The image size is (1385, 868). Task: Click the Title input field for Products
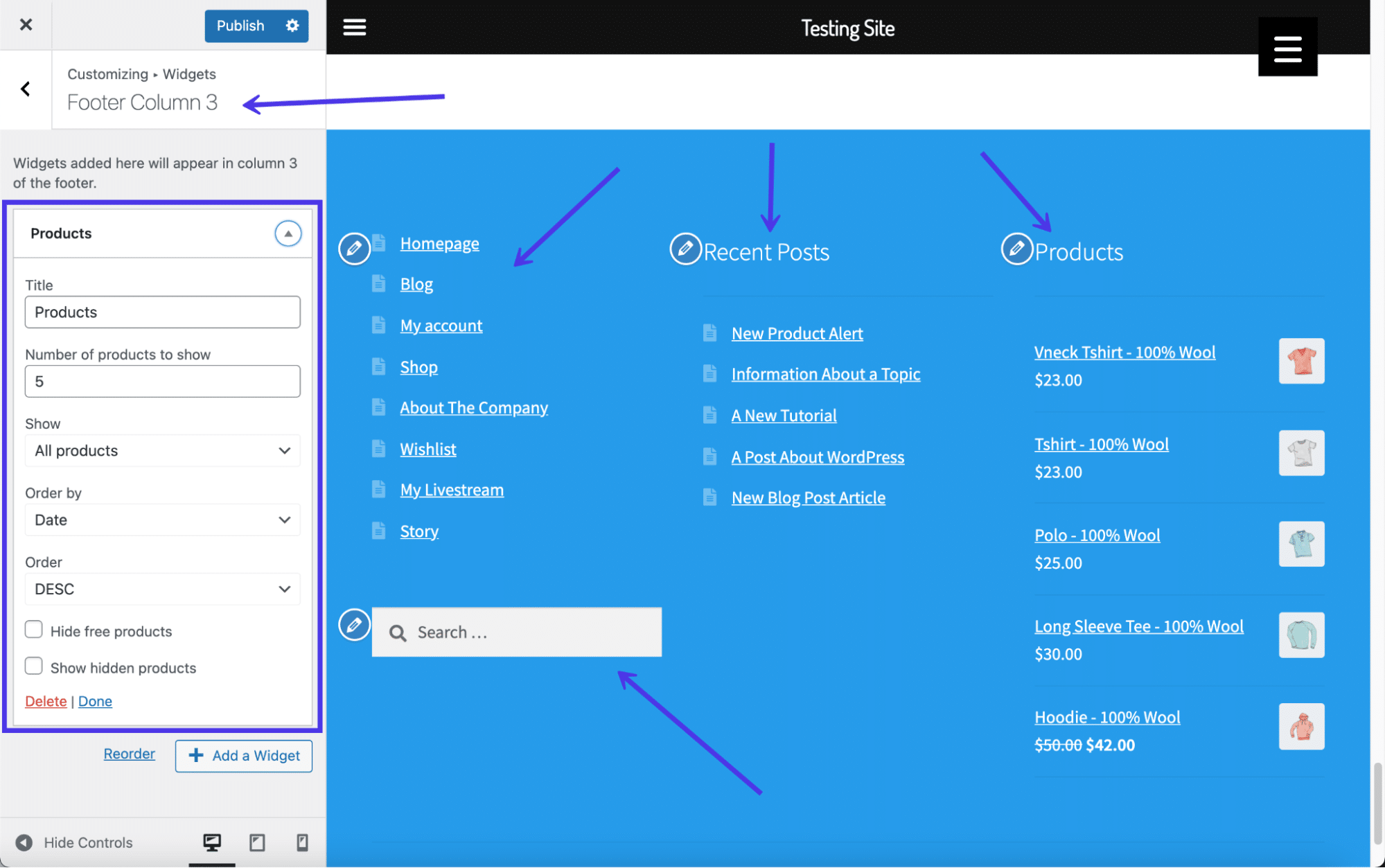tap(163, 311)
